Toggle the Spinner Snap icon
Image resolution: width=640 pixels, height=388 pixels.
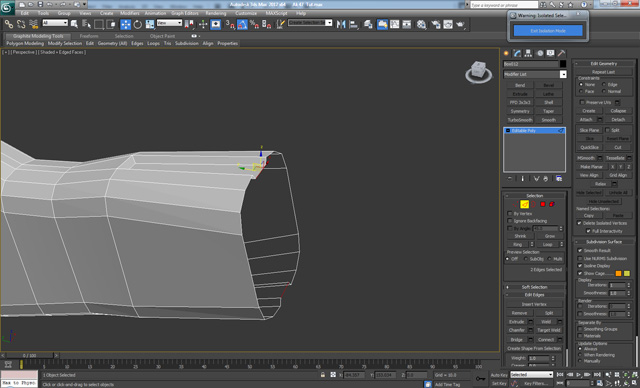click(267, 24)
